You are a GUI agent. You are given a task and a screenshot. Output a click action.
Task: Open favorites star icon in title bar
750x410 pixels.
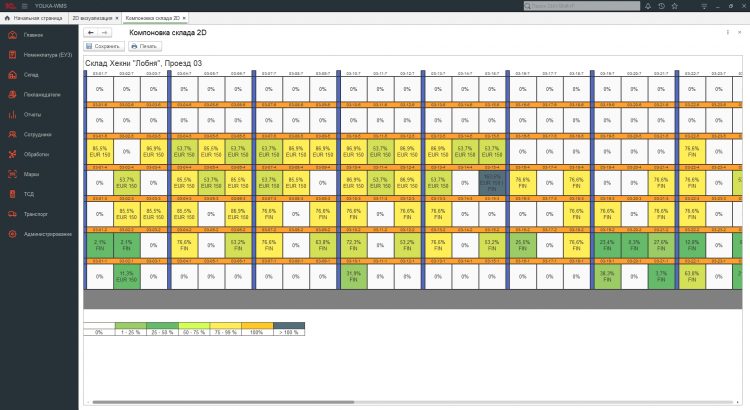tap(675, 6)
